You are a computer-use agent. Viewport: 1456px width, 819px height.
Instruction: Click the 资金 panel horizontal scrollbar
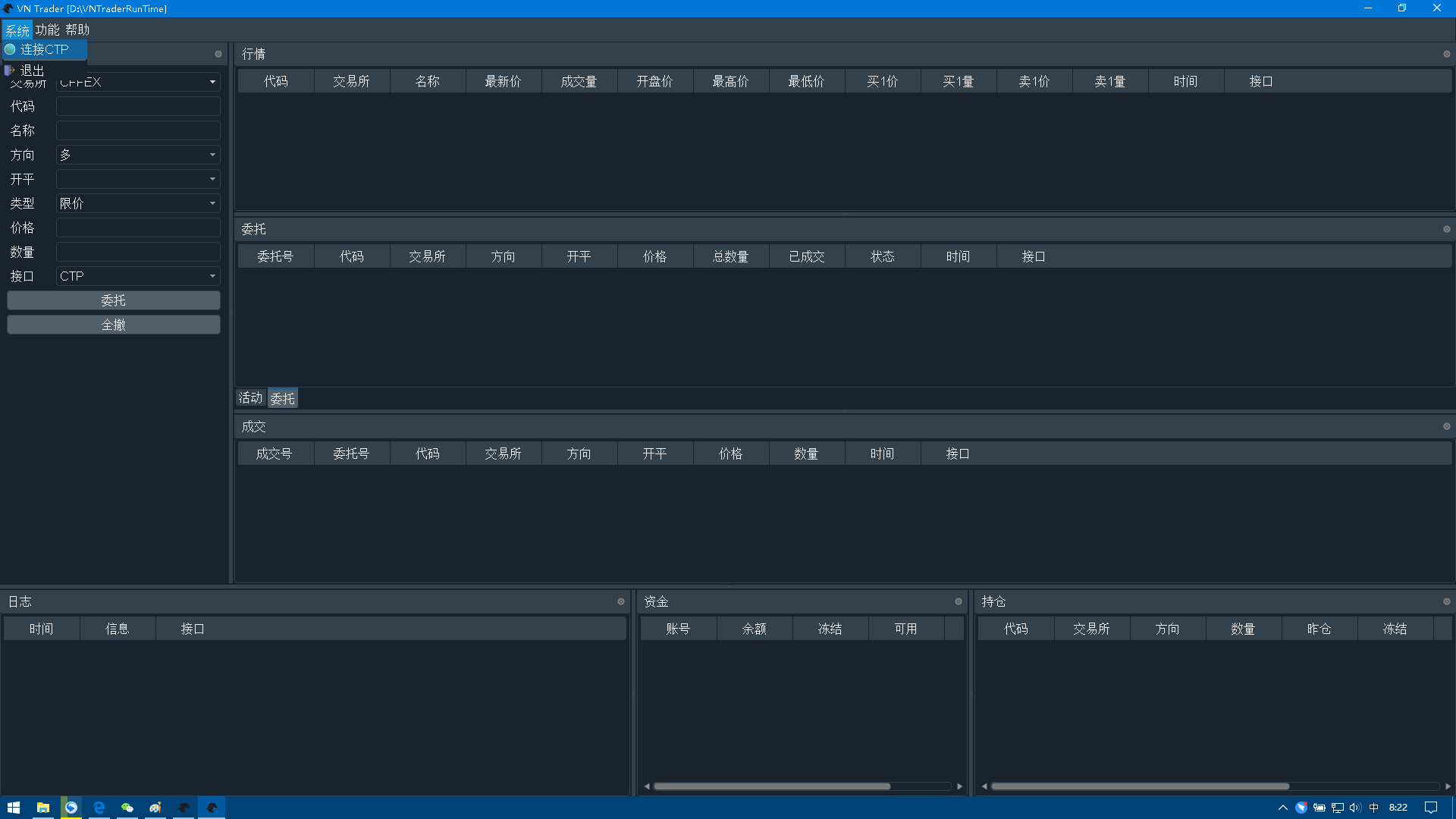771,786
